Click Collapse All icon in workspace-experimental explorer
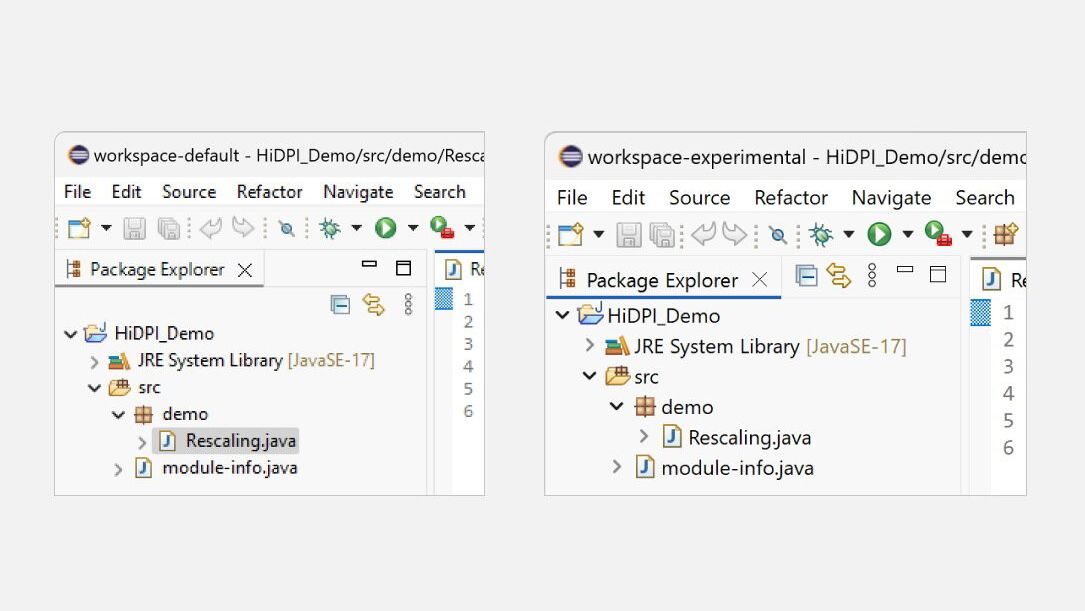 coord(806,276)
